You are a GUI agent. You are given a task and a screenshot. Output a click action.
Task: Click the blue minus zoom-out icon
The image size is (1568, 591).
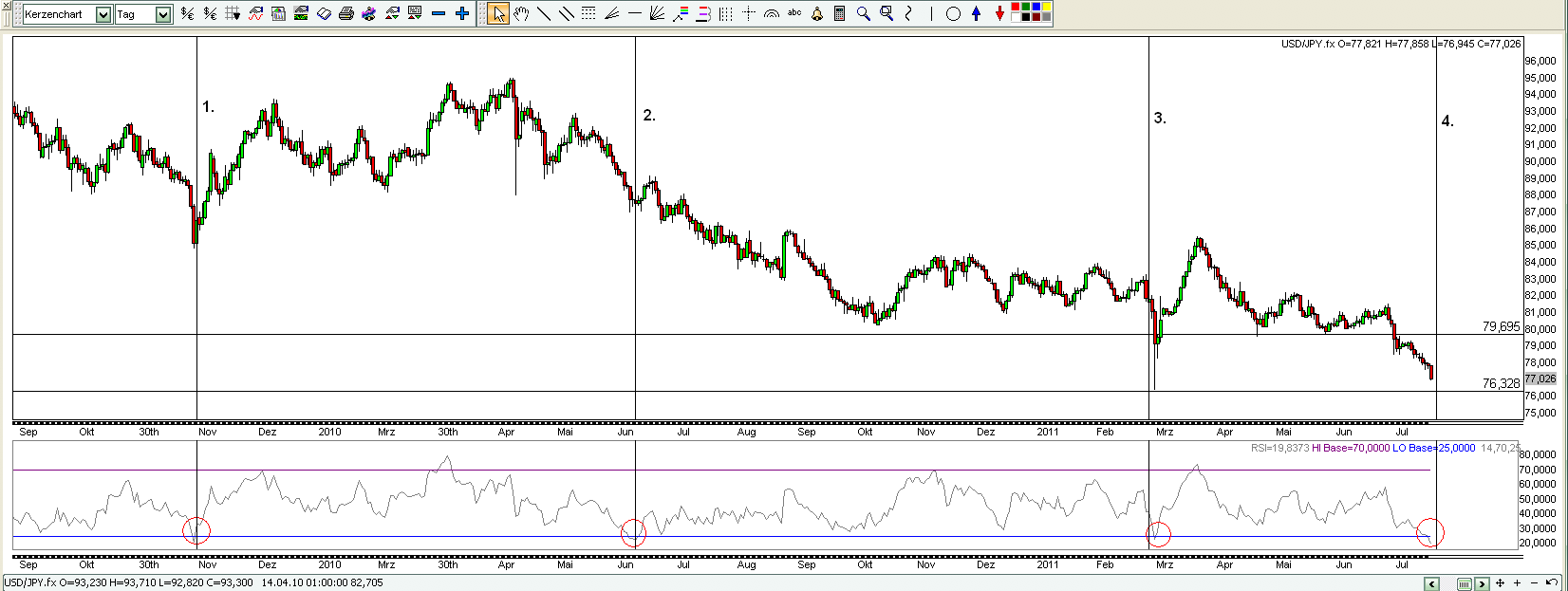(439, 13)
